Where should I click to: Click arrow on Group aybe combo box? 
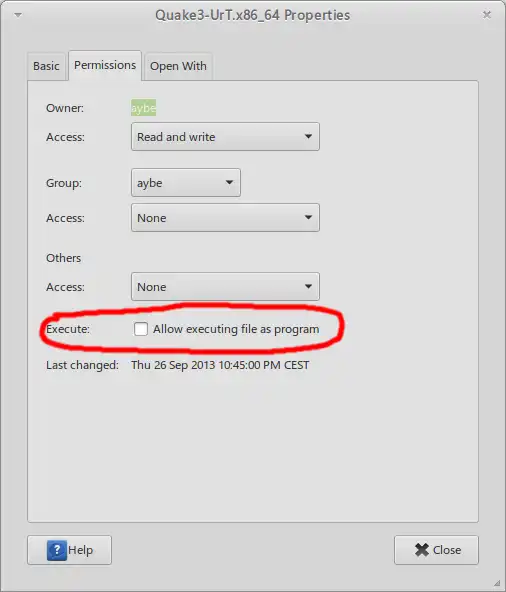click(x=229, y=182)
